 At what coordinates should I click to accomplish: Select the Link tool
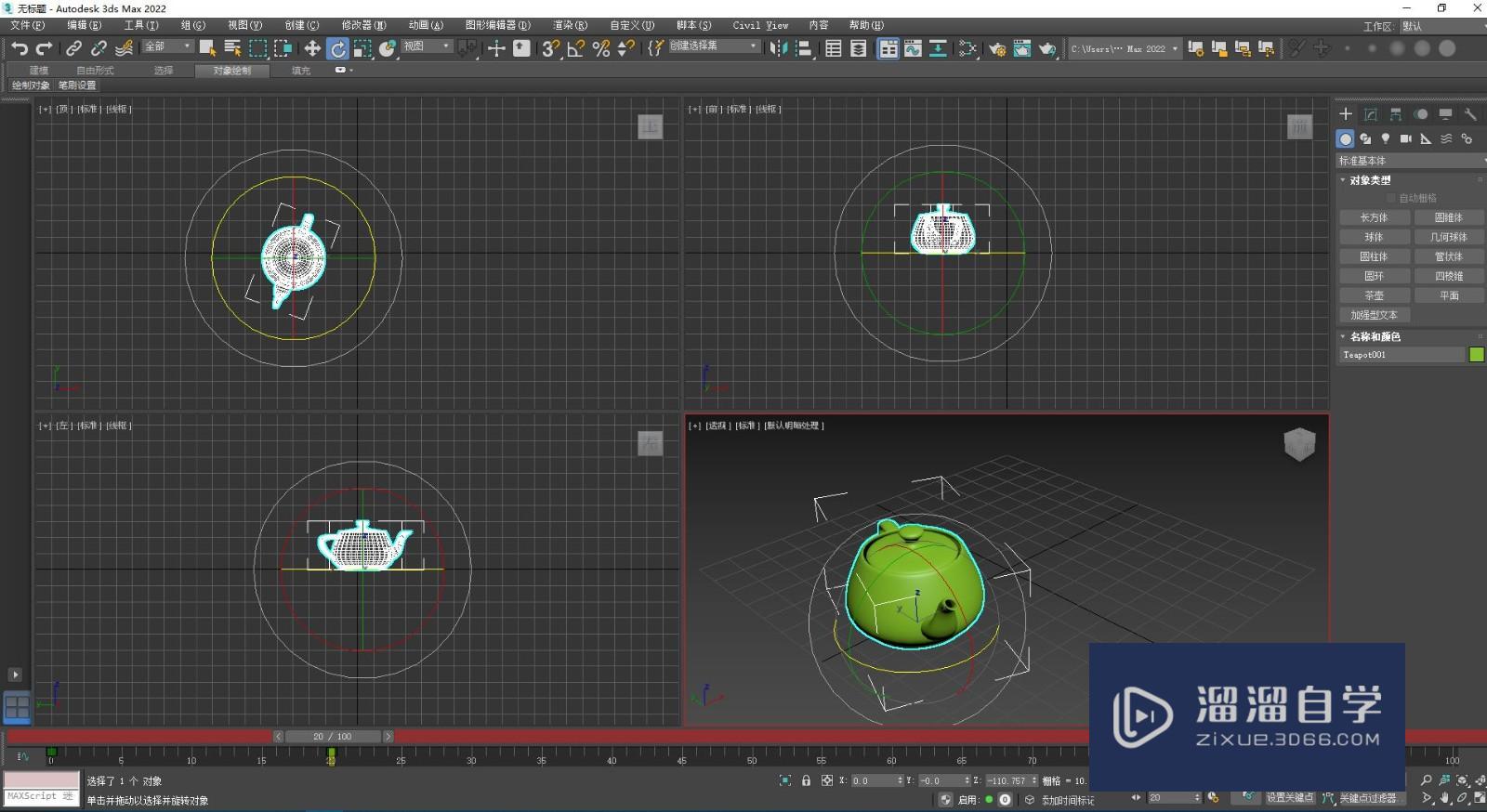click(73, 48)
